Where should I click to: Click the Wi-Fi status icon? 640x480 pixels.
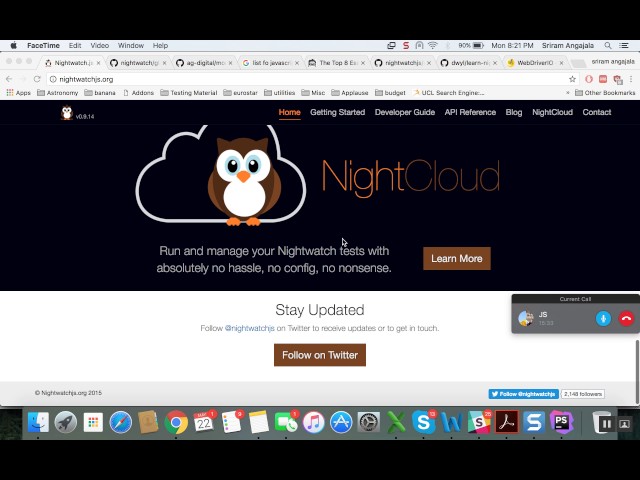click(433, 46)
